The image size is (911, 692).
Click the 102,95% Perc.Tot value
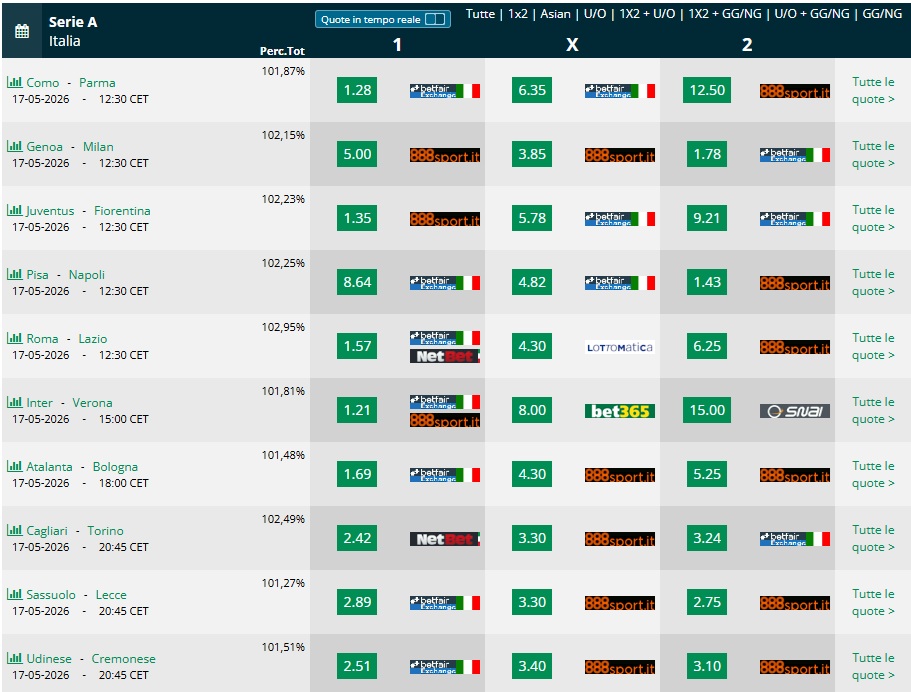click(x=283, y=327)
